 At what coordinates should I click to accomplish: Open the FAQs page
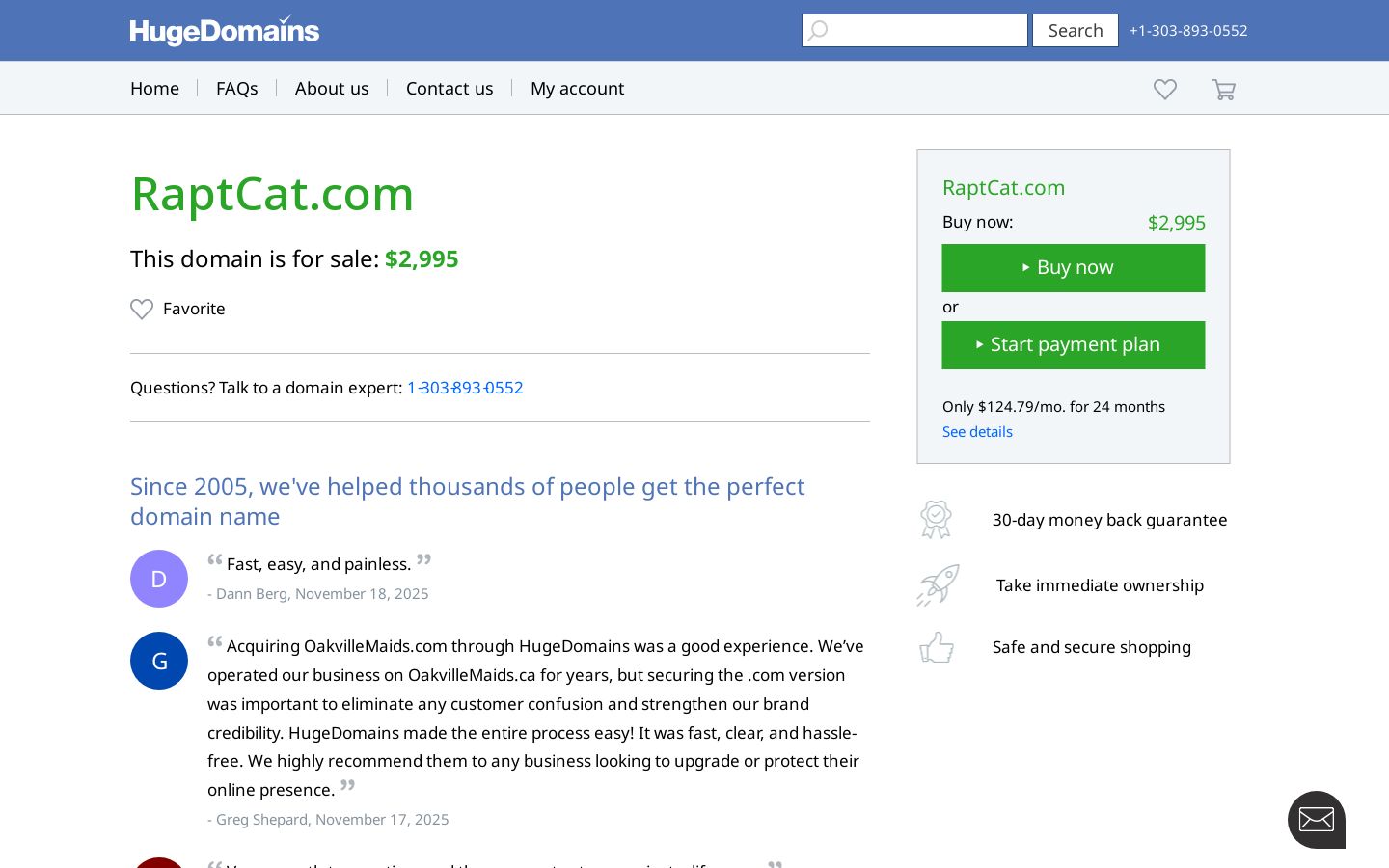[237, 89]
